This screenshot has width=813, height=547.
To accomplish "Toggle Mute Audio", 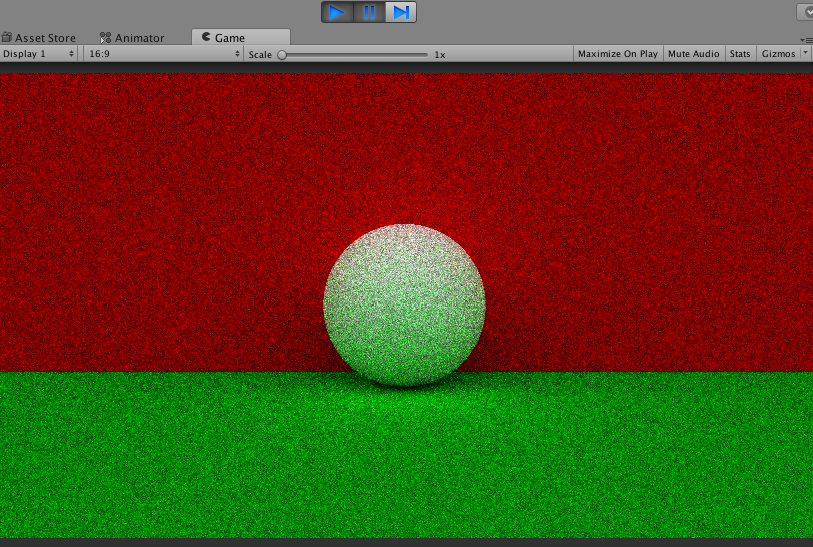I will [x=693, y=53].
